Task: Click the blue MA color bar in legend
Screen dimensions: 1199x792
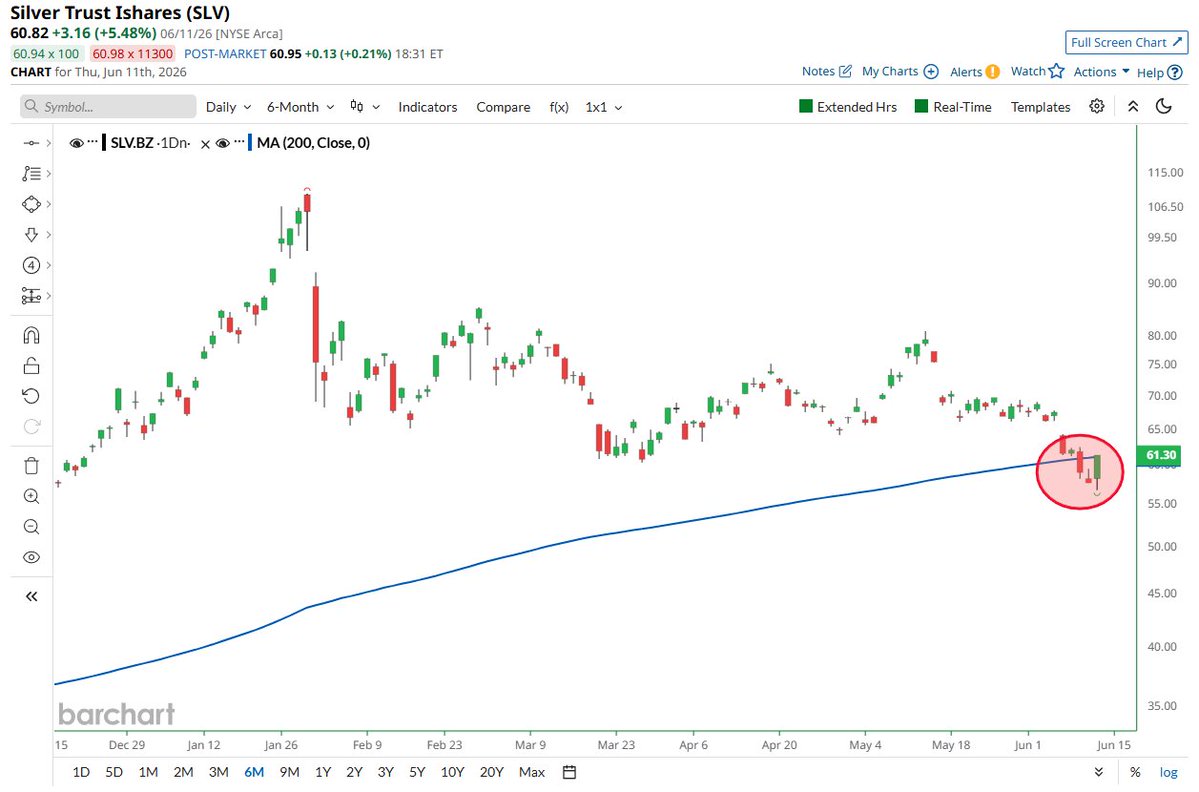Action: (250, 143)
